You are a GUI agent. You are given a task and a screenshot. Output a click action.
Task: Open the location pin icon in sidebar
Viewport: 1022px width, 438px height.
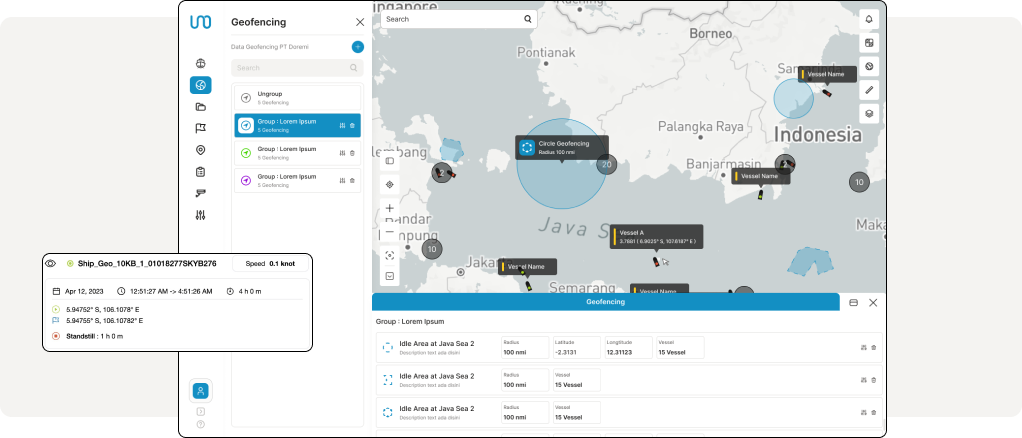[x=201, y=150]
